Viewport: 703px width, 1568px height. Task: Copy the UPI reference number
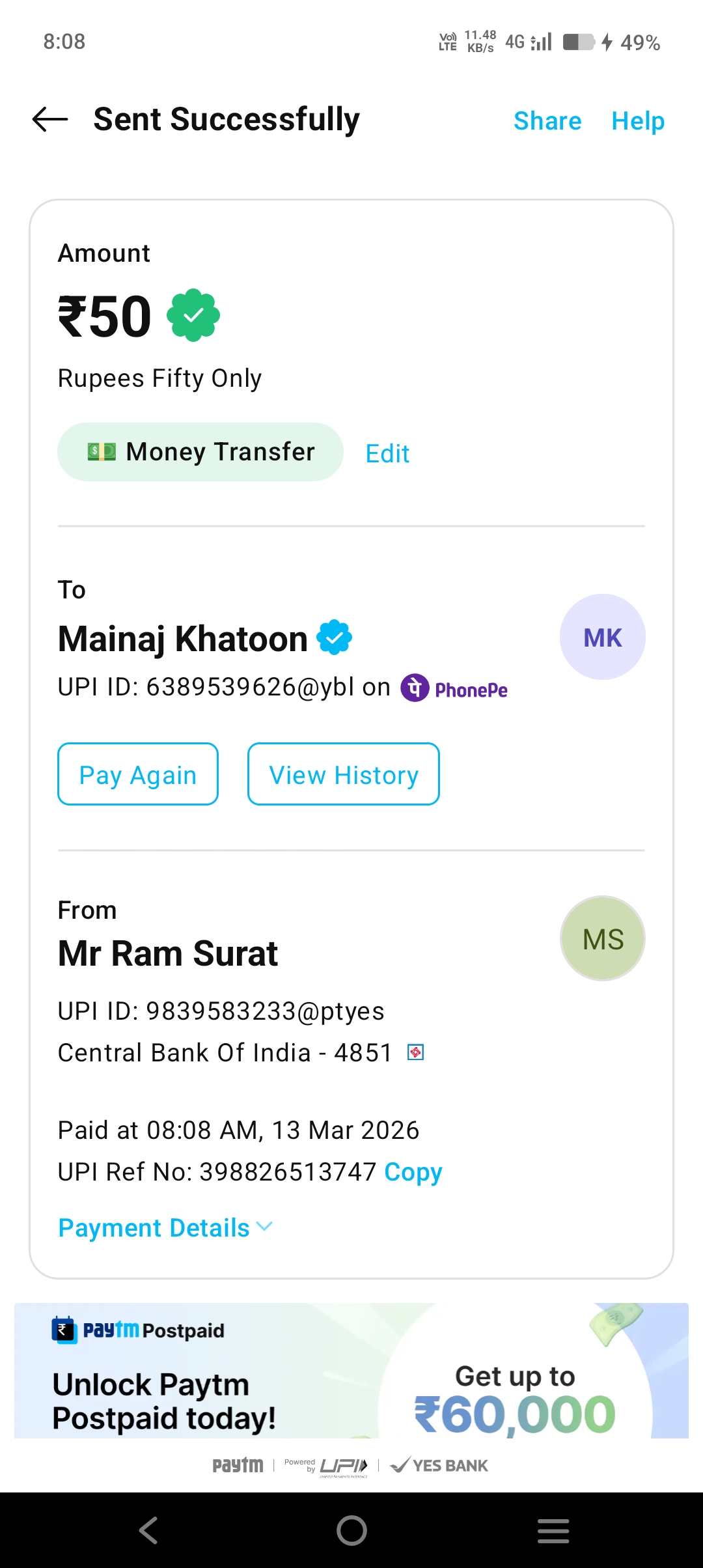coord(413,1172)
